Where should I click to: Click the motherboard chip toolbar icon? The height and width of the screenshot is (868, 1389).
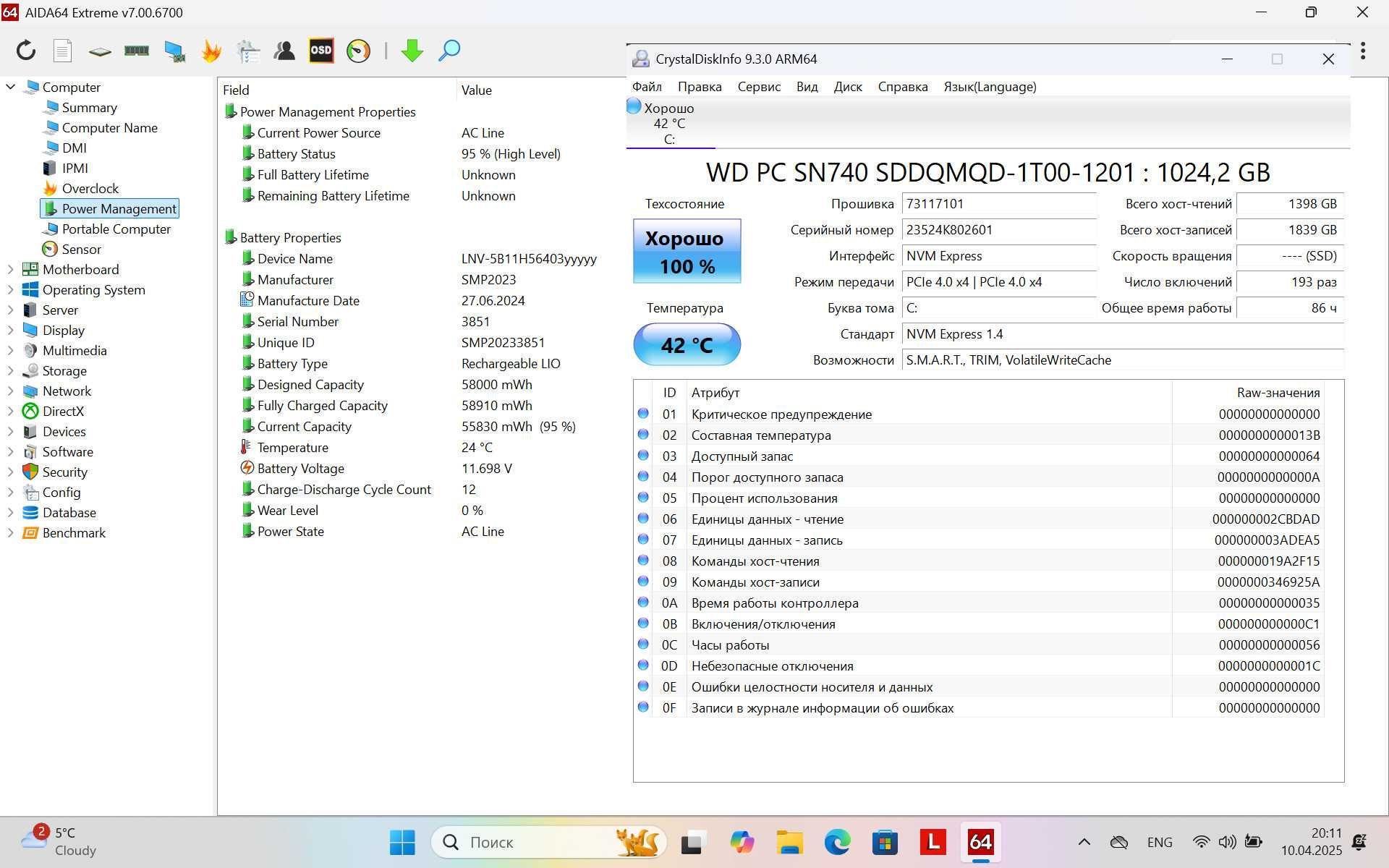tap(100, 51)
